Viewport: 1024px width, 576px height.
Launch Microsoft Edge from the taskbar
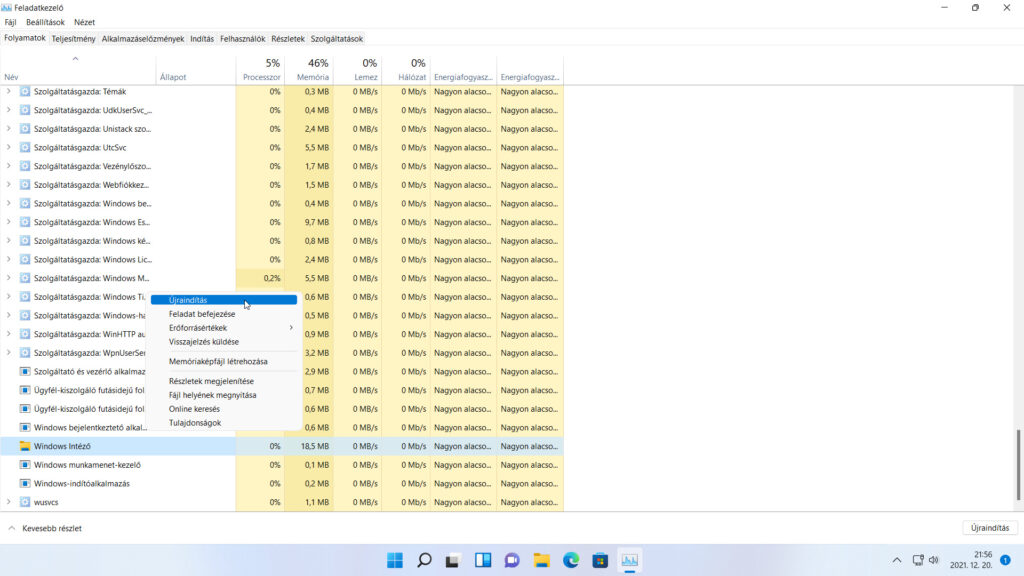(x=571, y=560)
